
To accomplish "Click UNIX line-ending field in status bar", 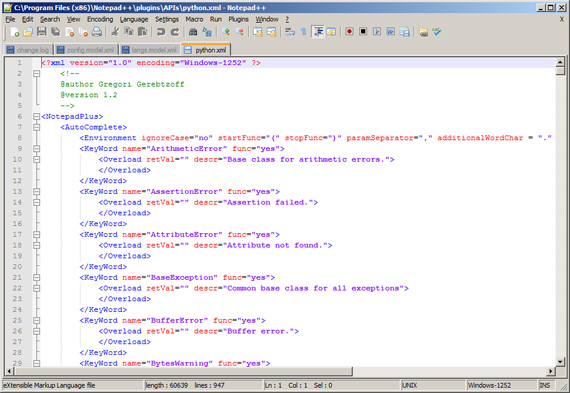I will [x=433, y=385].
